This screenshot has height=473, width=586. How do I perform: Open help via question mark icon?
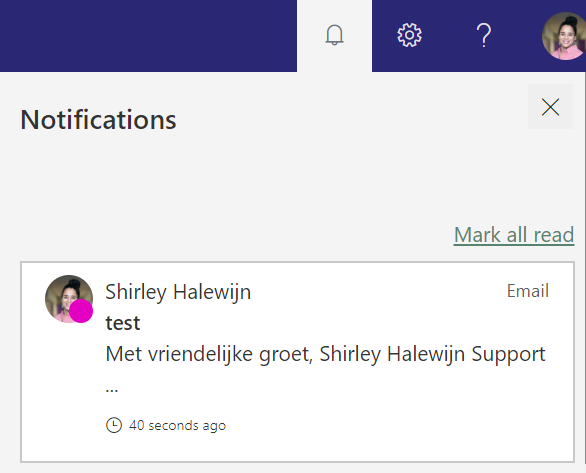coord(484,35)
